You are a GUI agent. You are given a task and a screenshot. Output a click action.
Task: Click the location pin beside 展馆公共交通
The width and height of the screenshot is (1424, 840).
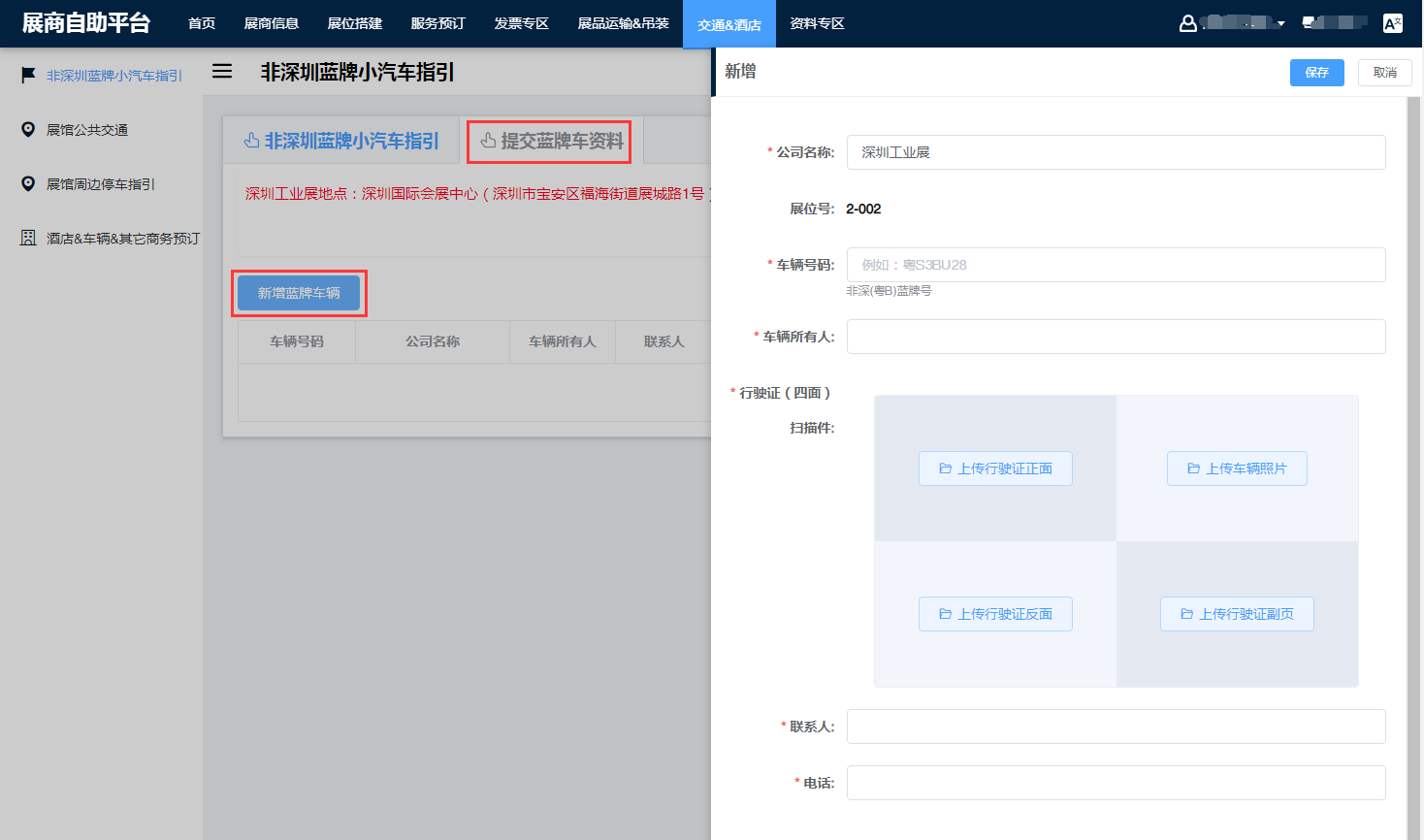(x=28, y=129)
